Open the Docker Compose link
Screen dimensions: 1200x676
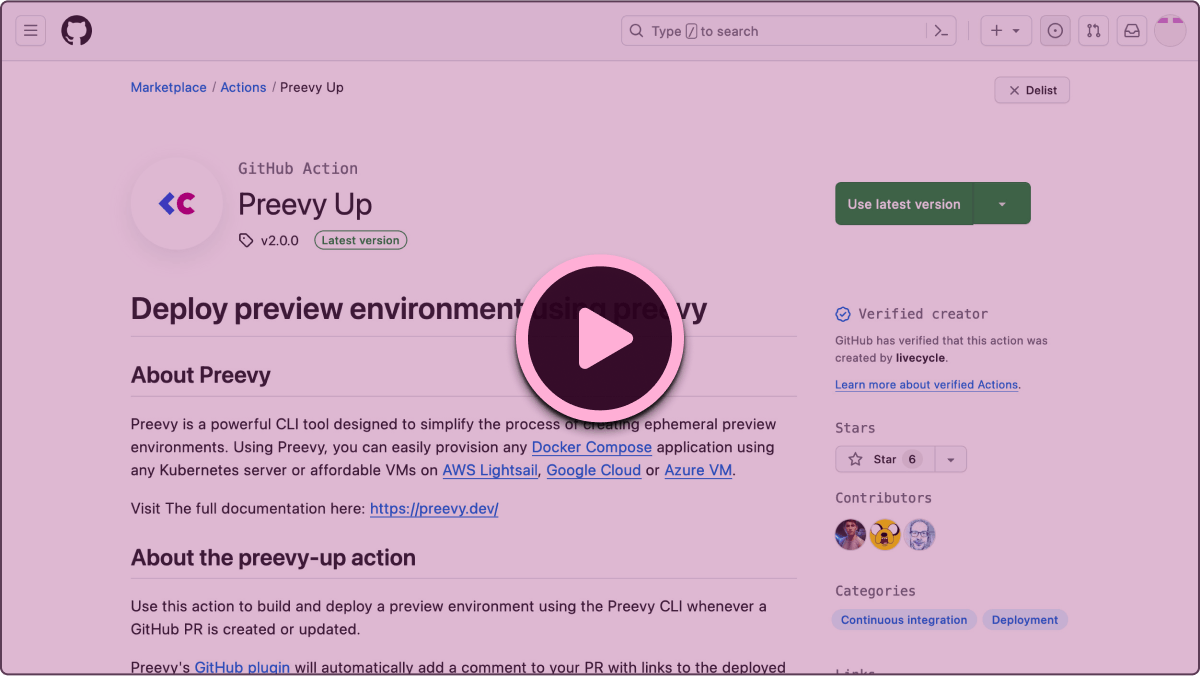pos(592,447)
